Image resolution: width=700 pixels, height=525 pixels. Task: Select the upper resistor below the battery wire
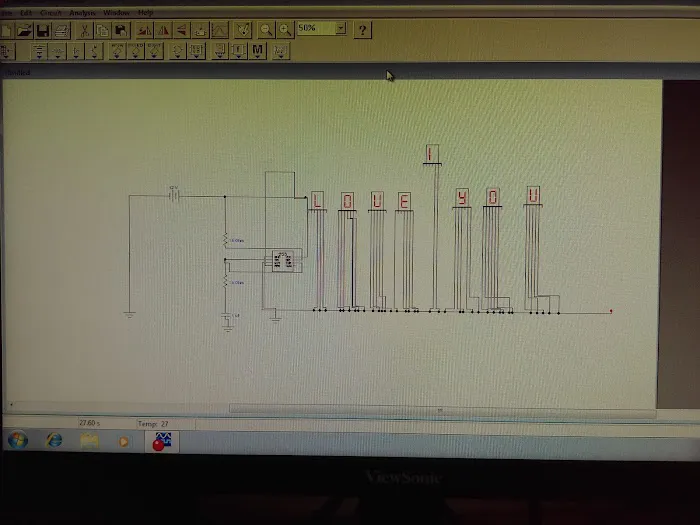[x=225, y=241]
